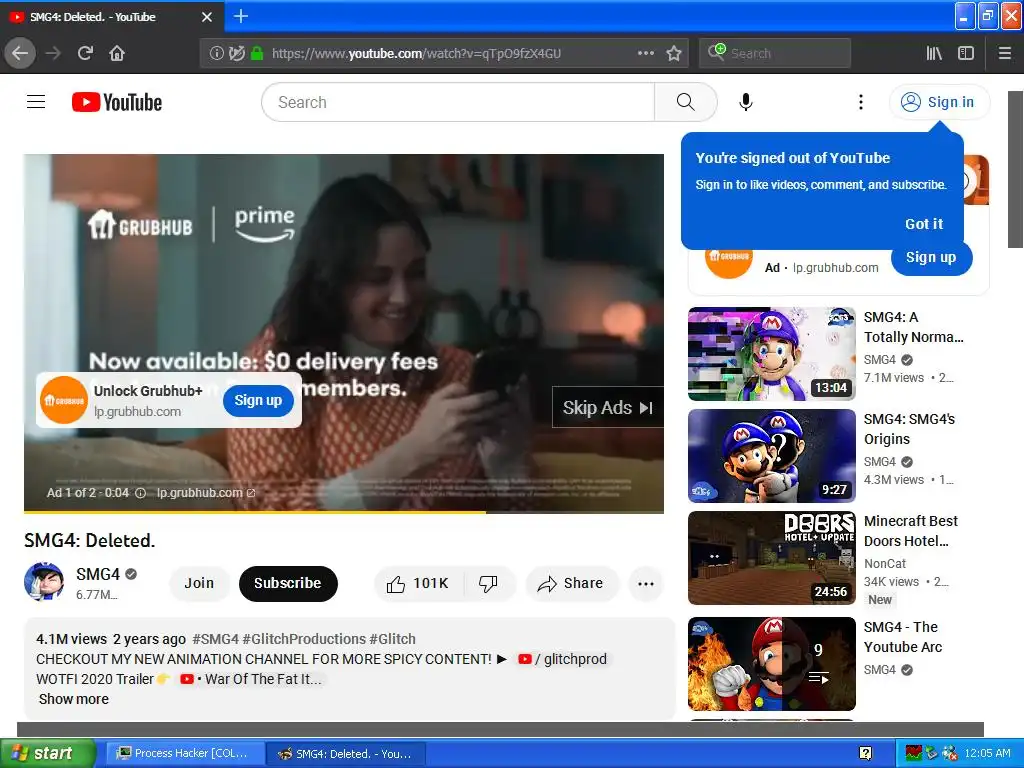
Task: Click the browser toolbar Search box
Action: pos(775,53)
